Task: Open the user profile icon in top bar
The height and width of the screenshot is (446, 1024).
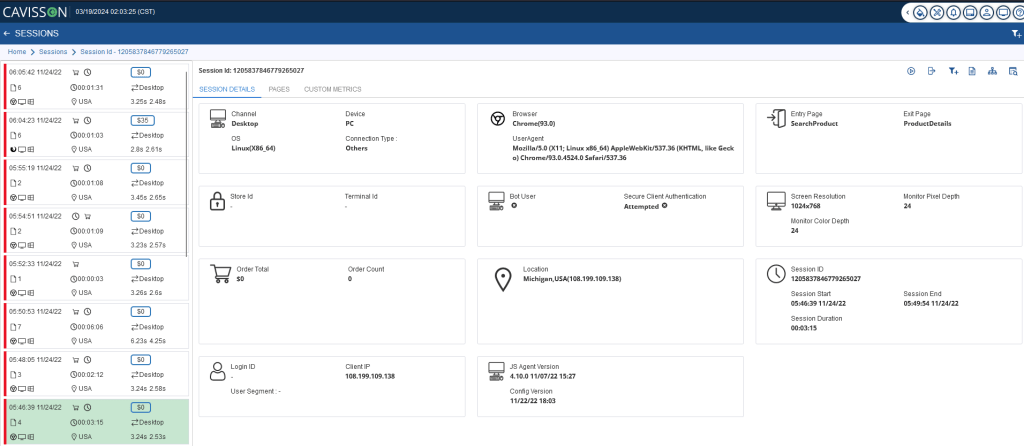Action: click(985, 13)
